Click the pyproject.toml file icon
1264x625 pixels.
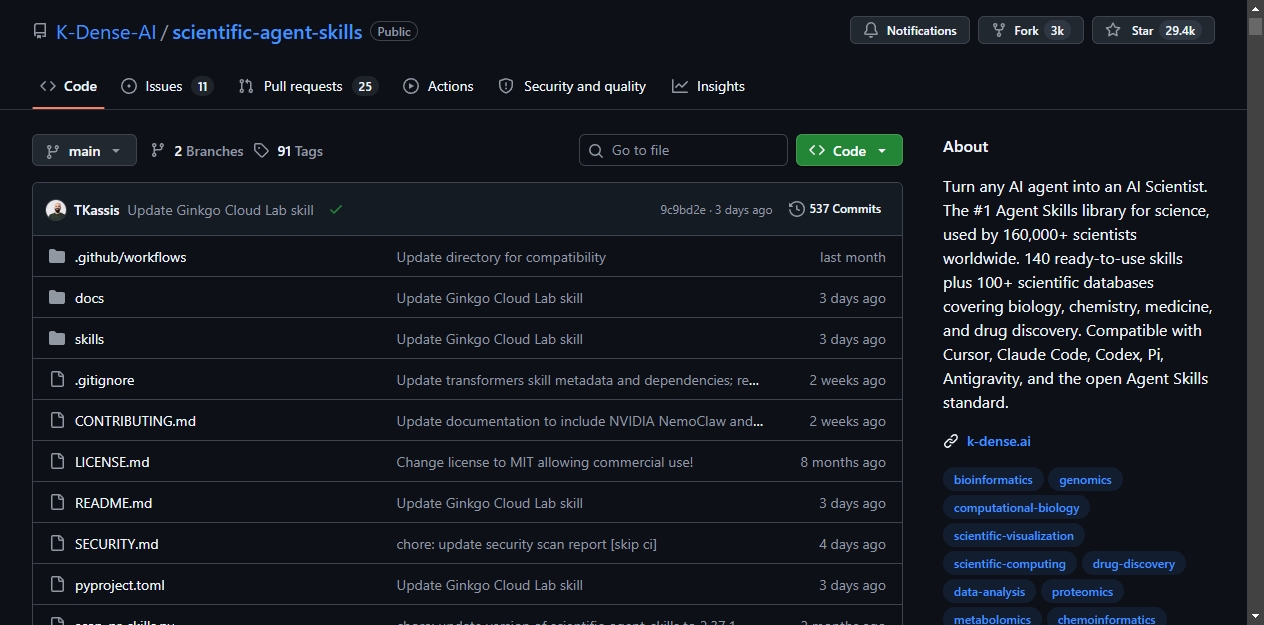[x=57, y=585]
